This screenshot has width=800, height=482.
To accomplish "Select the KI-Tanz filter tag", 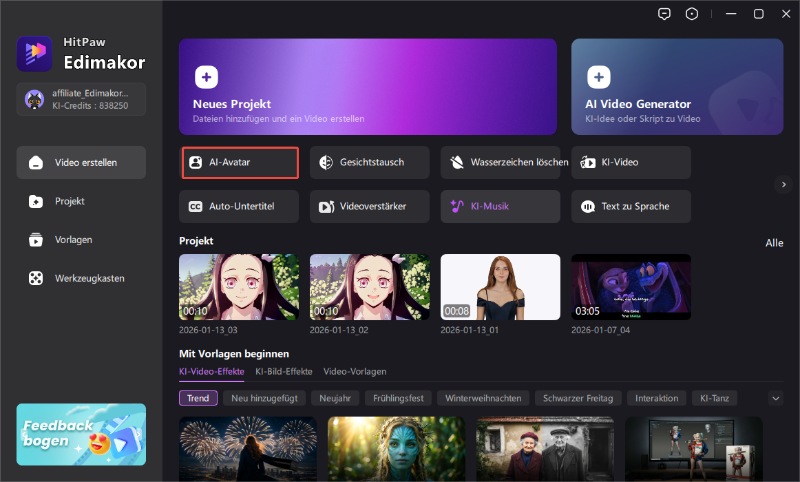I will click(x=715, y=398).
